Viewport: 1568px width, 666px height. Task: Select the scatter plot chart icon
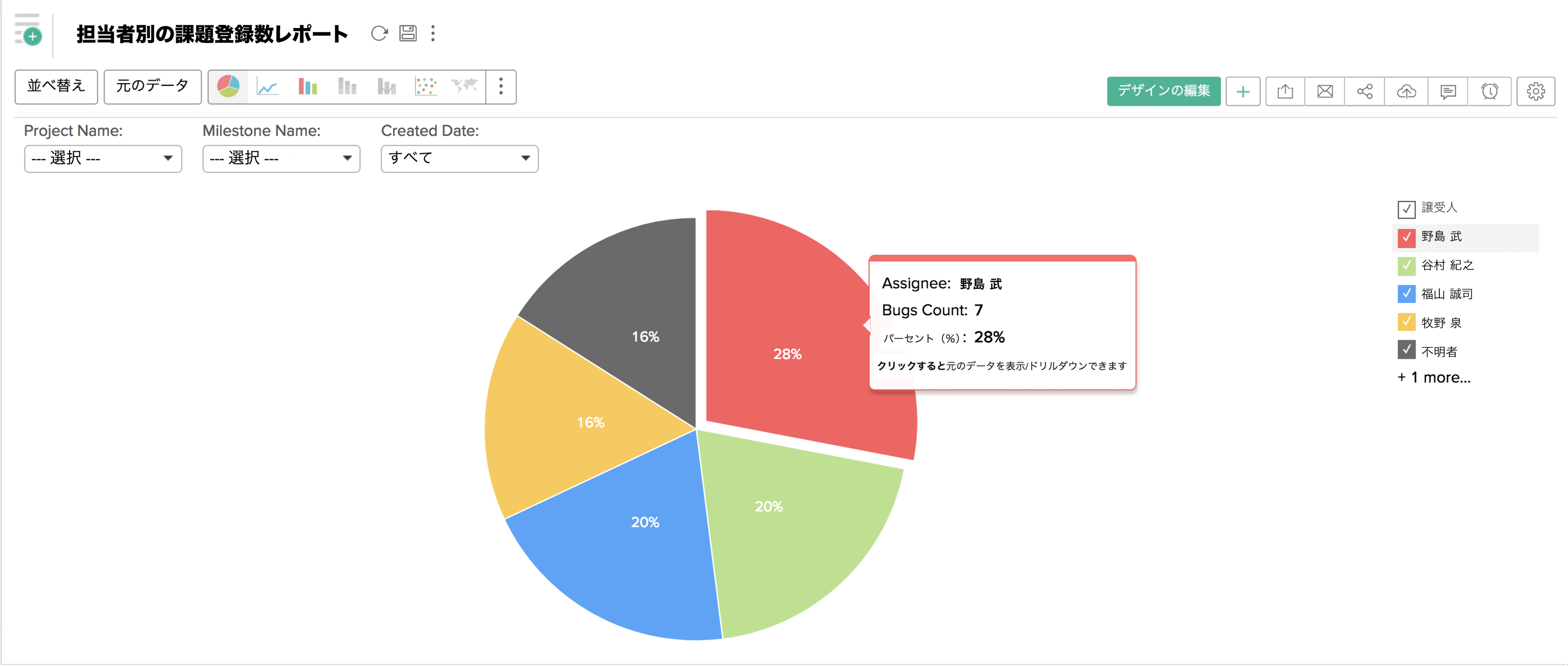(x=426, y=87)
